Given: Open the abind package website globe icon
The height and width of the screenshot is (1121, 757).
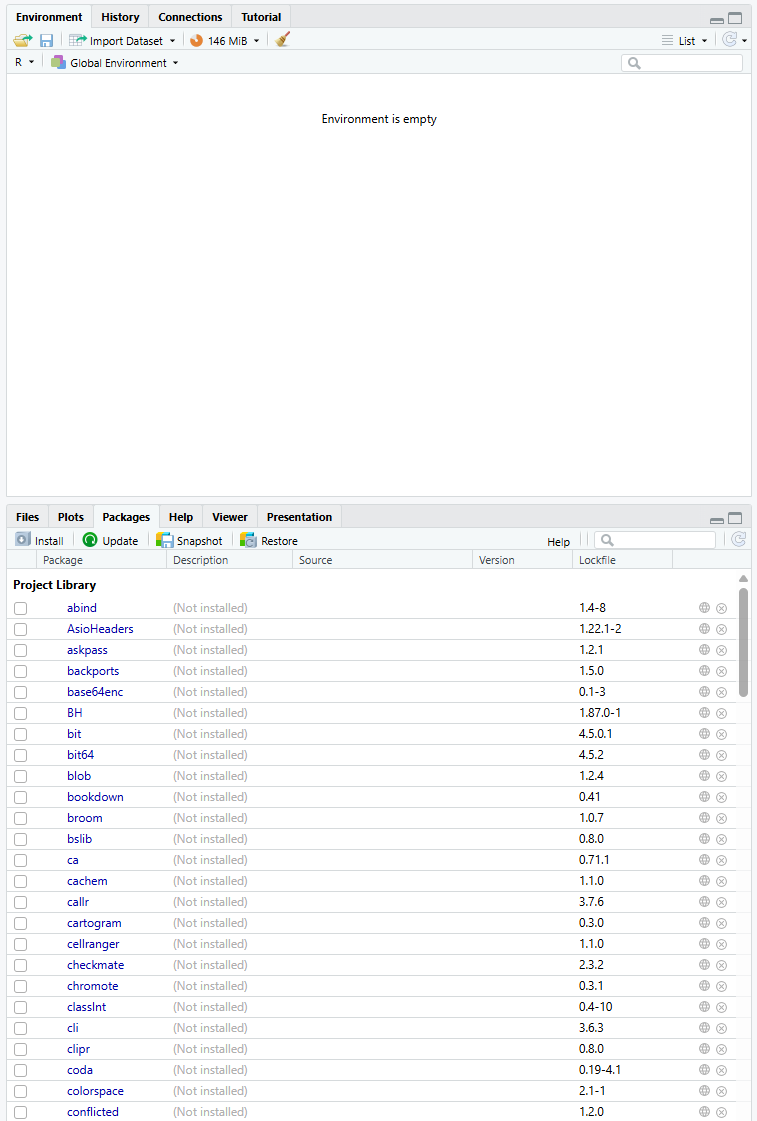Looking at the screenshot, I should [704, 608].
